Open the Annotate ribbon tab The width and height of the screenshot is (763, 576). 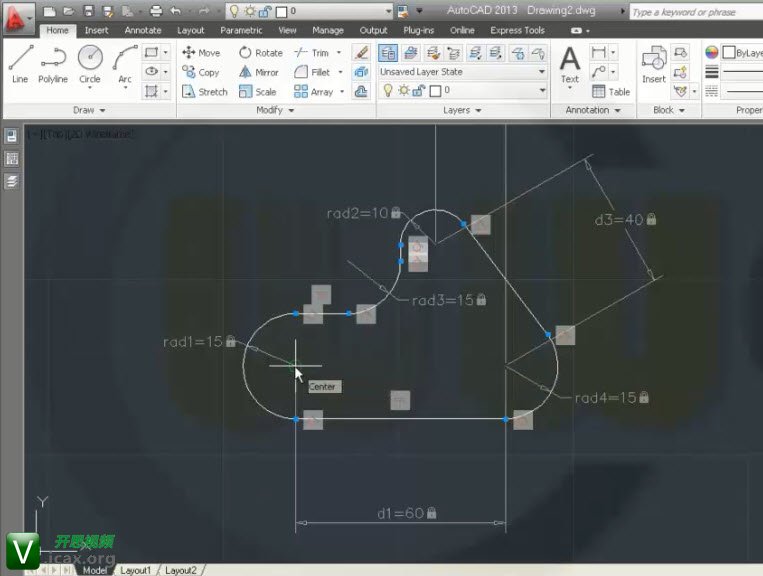143,31
